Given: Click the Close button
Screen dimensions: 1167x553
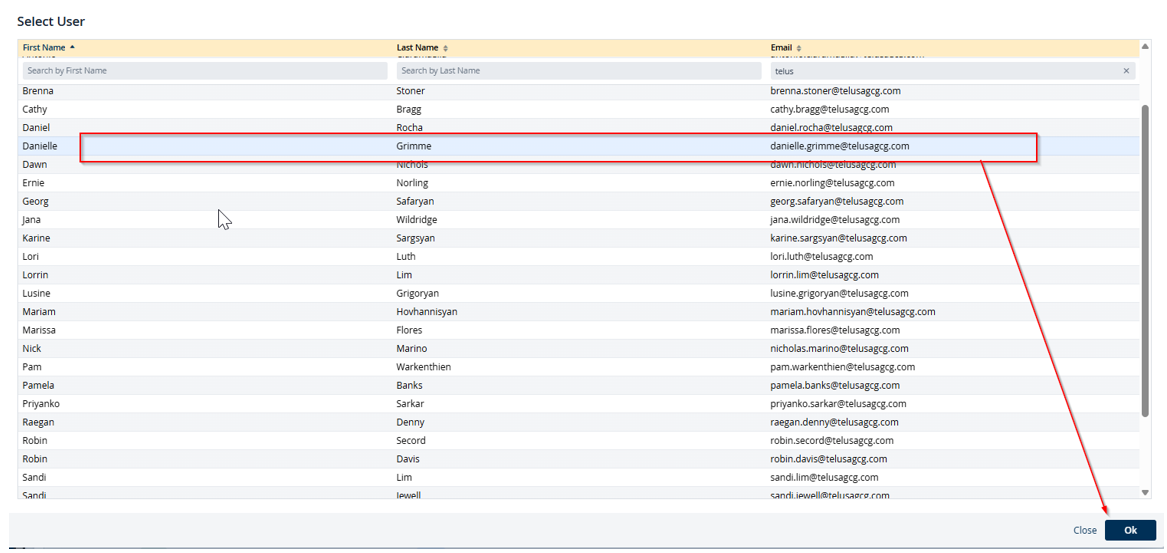Looking at the screenshot, I should 1084,530.
